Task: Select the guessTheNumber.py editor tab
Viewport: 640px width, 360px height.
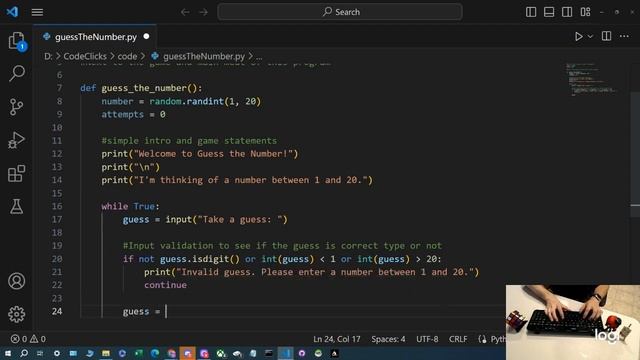Action: [x=96, y=37]
